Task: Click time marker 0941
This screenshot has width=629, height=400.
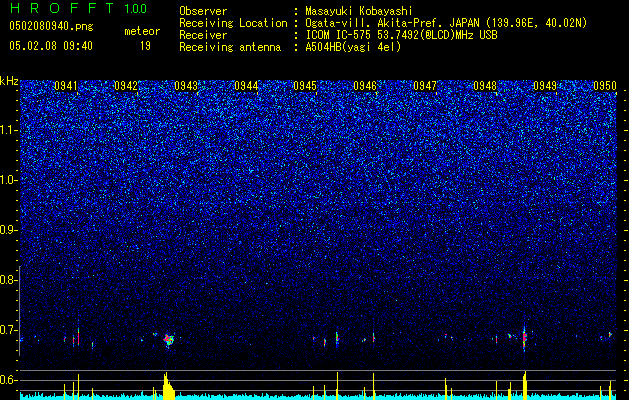Action: coord(66,86)
